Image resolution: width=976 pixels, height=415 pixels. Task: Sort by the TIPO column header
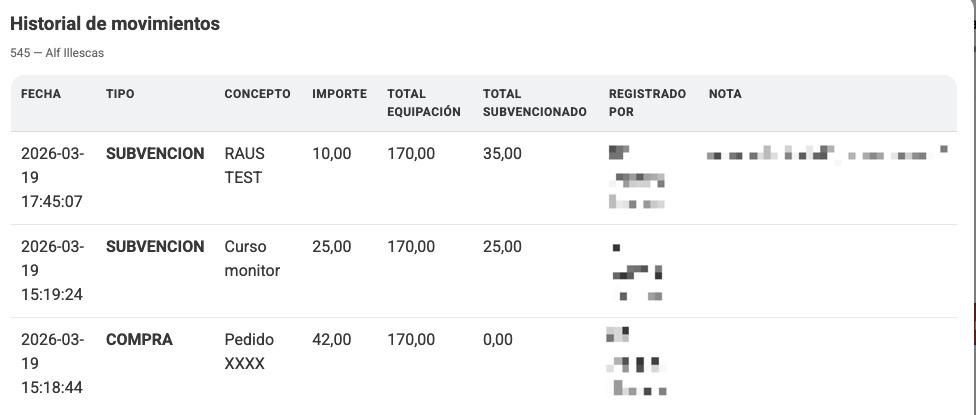(120, 94)
